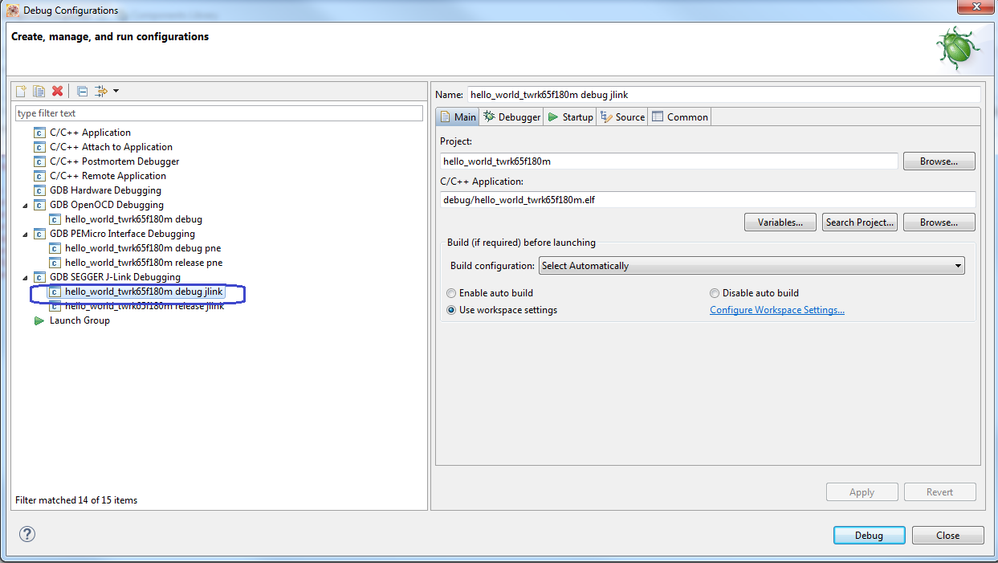Viewport: 998px width, 563px height.
Task: Select C/C++ Postmortem Debugger tree item
Action: [x=115, y=162]
